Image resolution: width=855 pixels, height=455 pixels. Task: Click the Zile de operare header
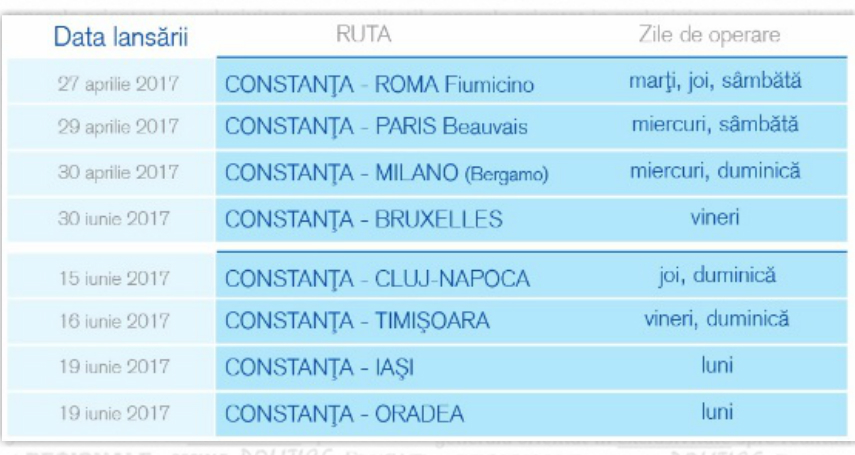pyautogui.click(x=709, y=35)
